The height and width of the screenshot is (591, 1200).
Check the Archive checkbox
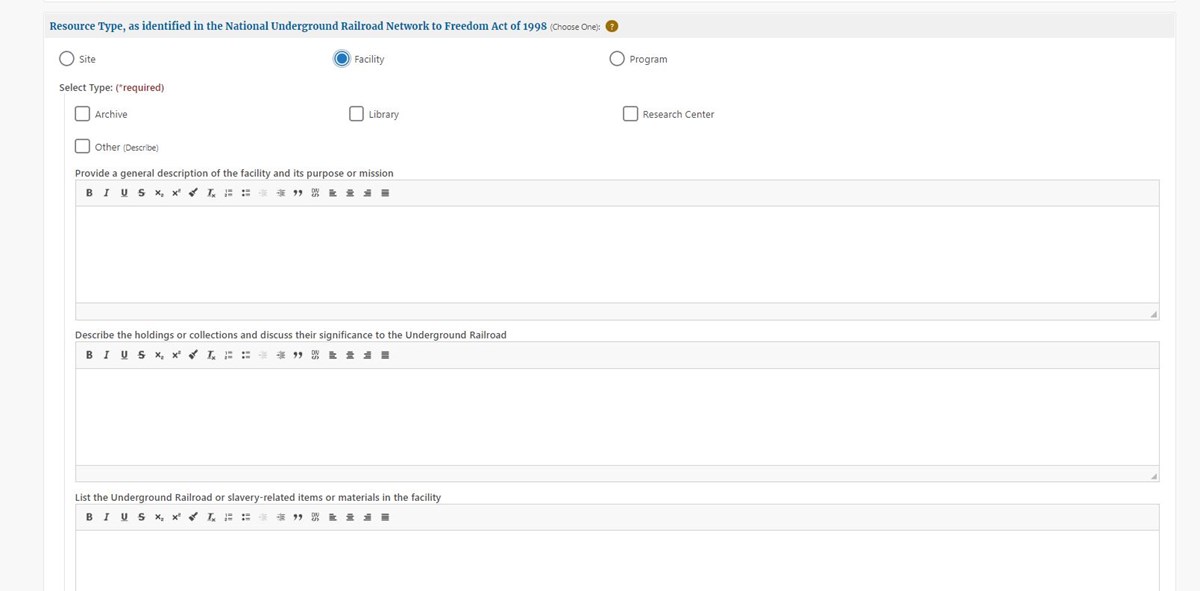[x=83, y=114]
